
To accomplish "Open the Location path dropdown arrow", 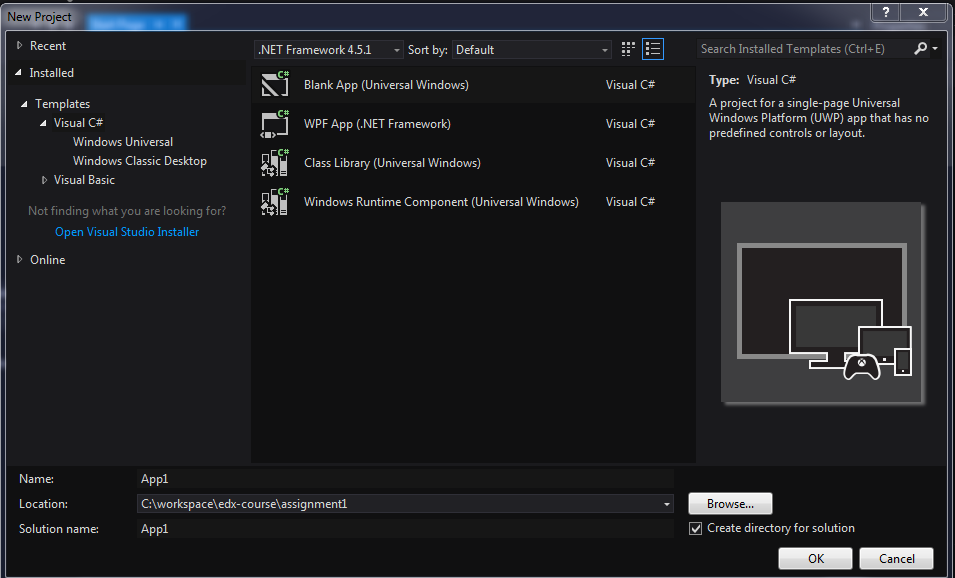I will (x=666, y=503).
